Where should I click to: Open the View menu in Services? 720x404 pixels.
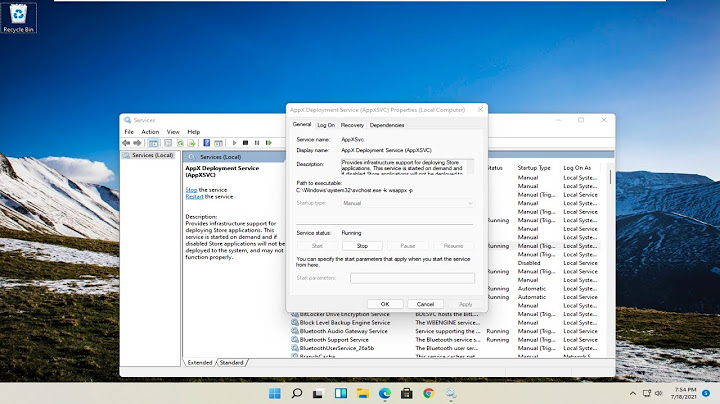coord(173,132)
